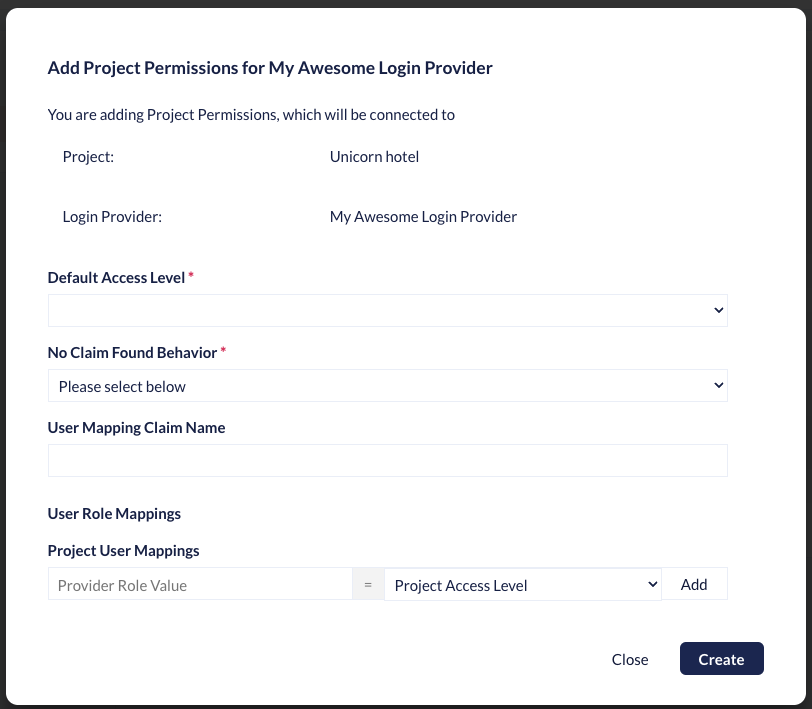Click the 'You are adding Project Permissions' description
The width and height of the screenshot is (812, 709).
[251, 114]
